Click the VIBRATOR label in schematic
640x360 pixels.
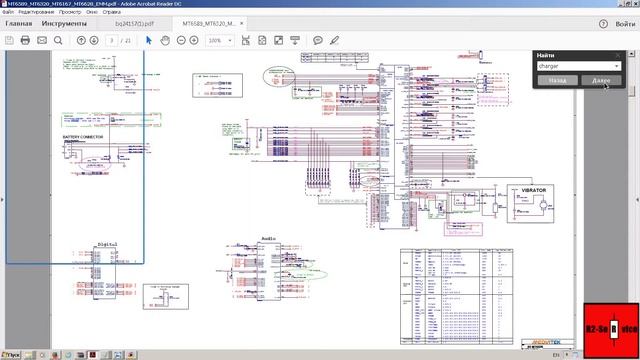click(x=533, y=190)
